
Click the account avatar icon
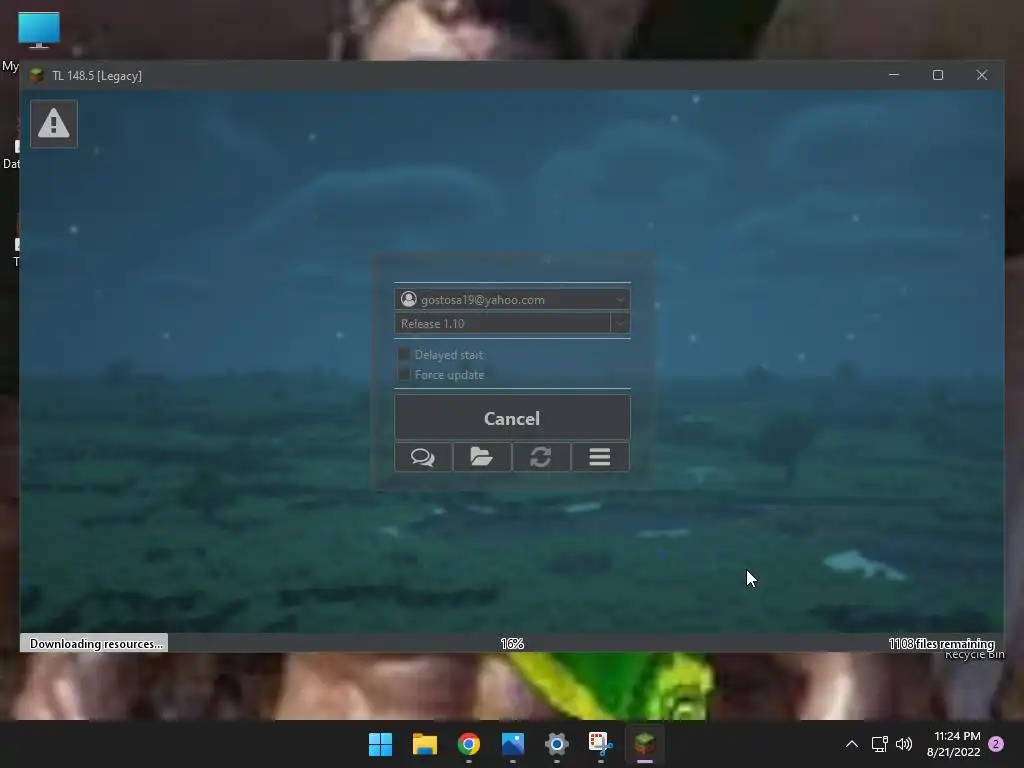(409, 299)
